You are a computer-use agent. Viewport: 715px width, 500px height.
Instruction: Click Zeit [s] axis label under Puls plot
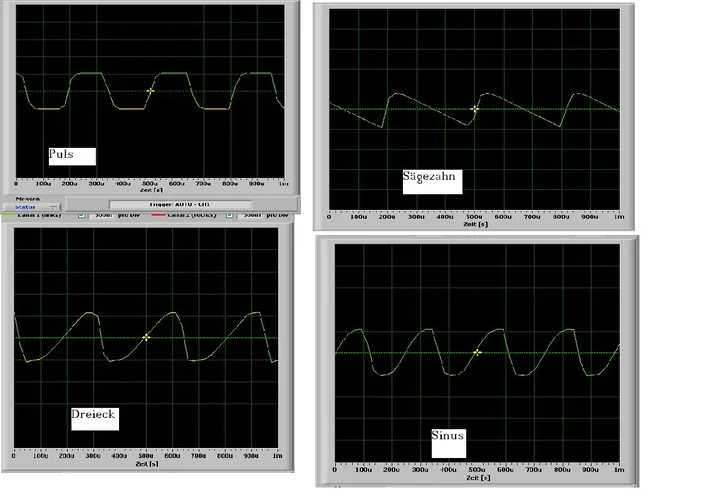point(151,190)
